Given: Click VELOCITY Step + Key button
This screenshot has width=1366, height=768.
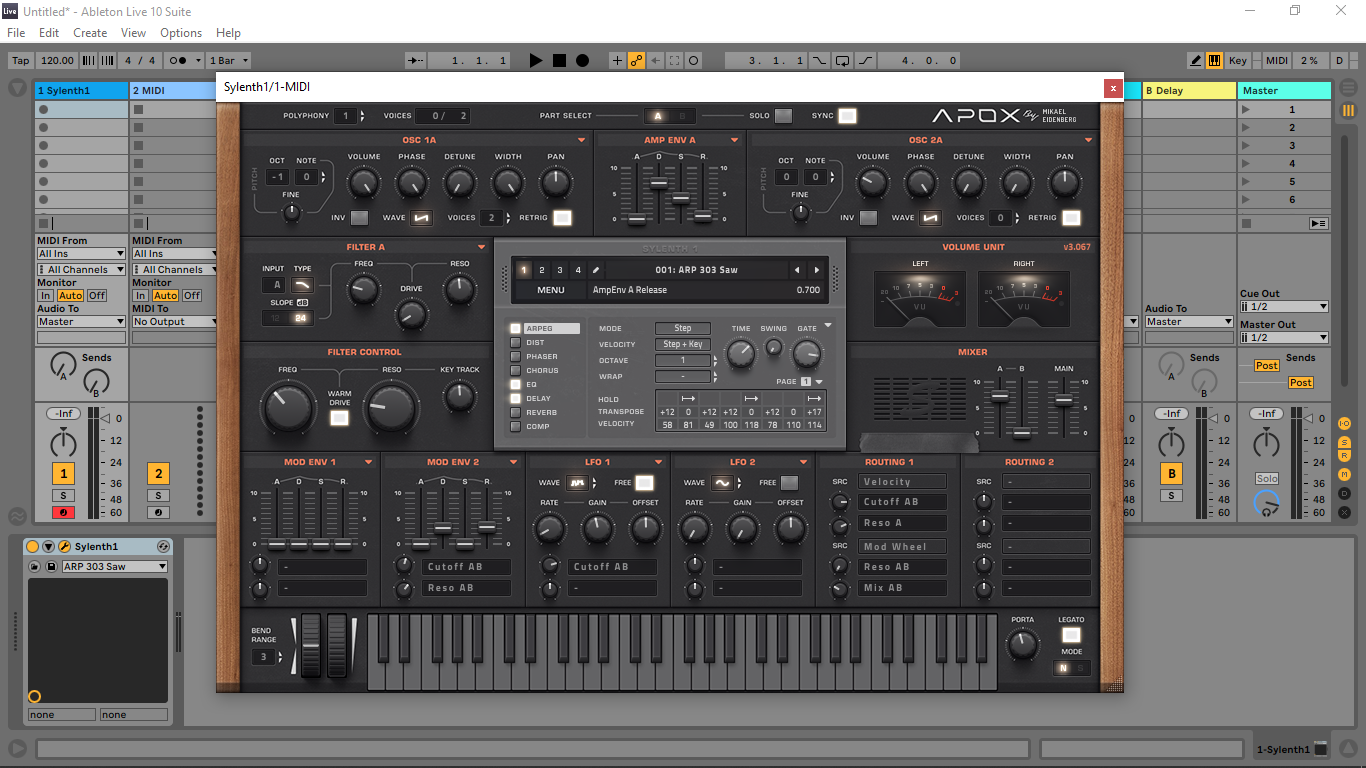Looking at the screenshot, I should [x=683, y=344].
